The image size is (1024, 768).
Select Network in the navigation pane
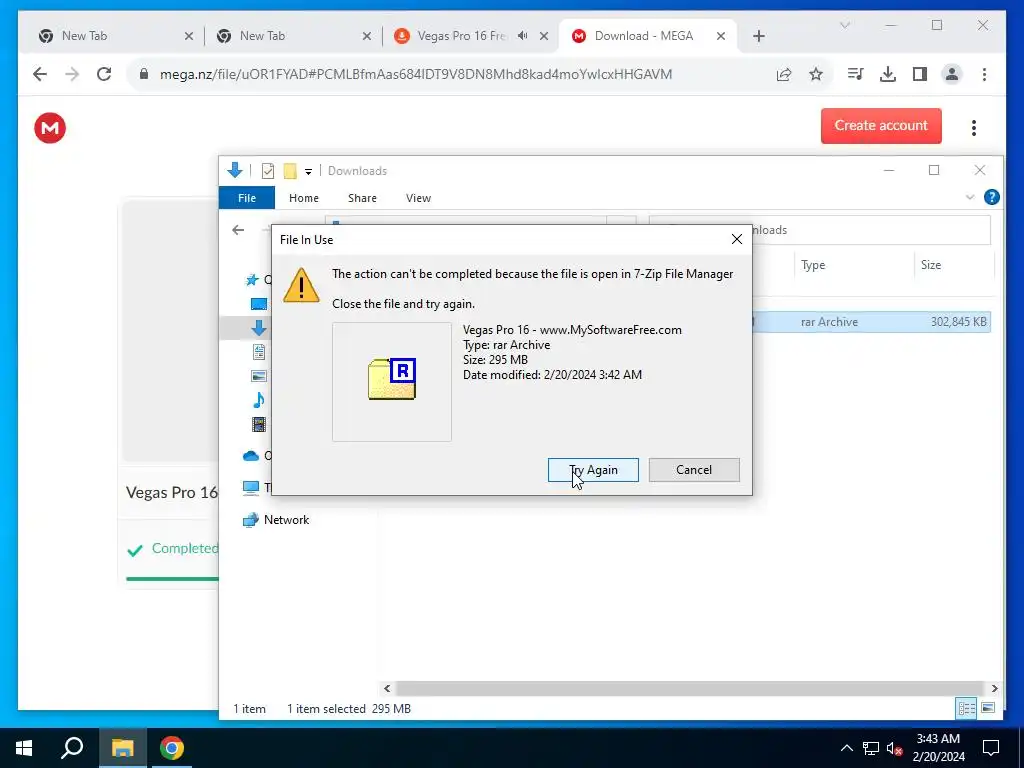click(x=276, y=520)
